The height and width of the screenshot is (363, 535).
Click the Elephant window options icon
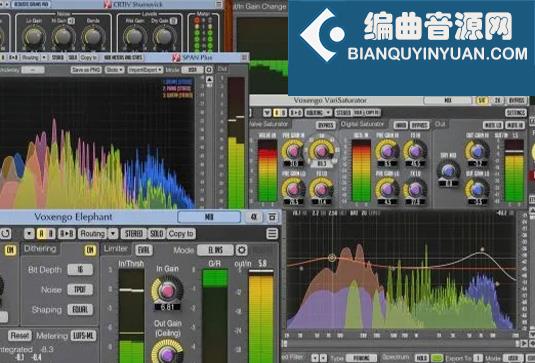[x=272, y=217]
